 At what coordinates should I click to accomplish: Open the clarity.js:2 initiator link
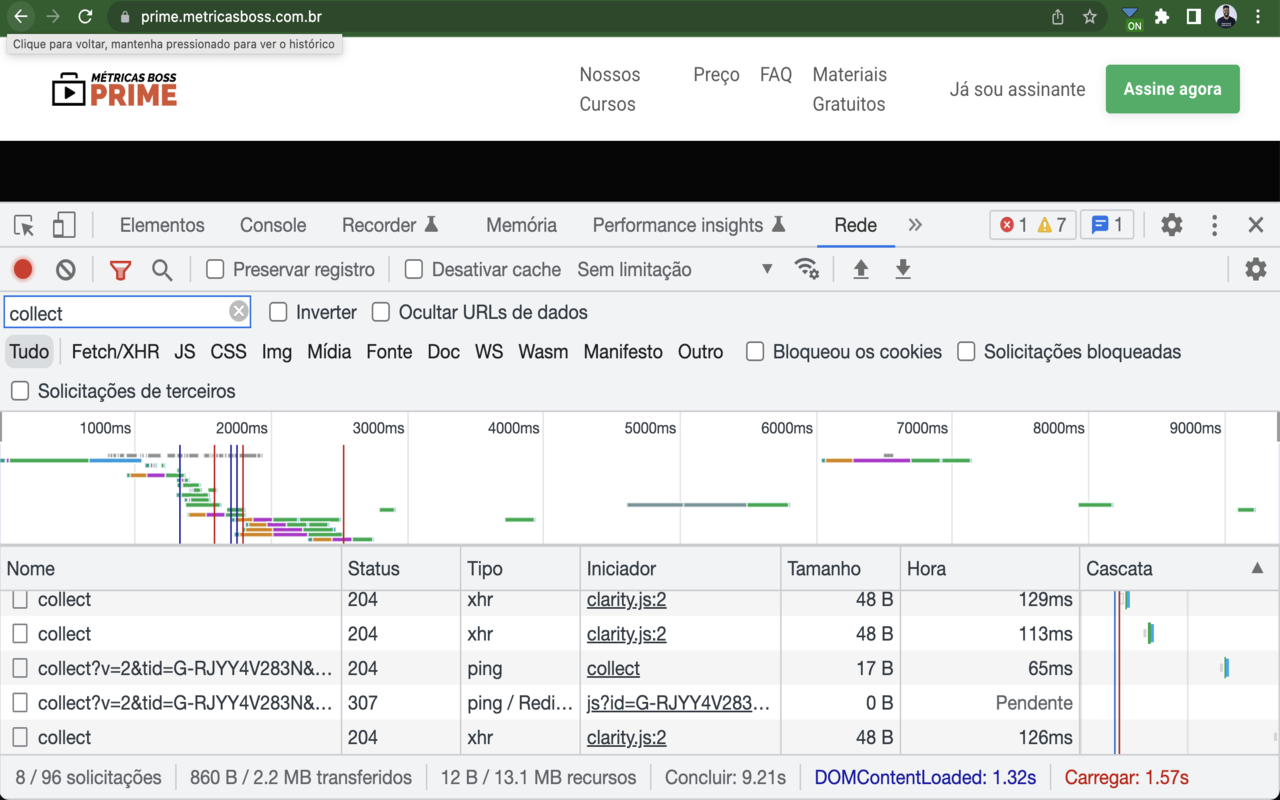[626, 599]
